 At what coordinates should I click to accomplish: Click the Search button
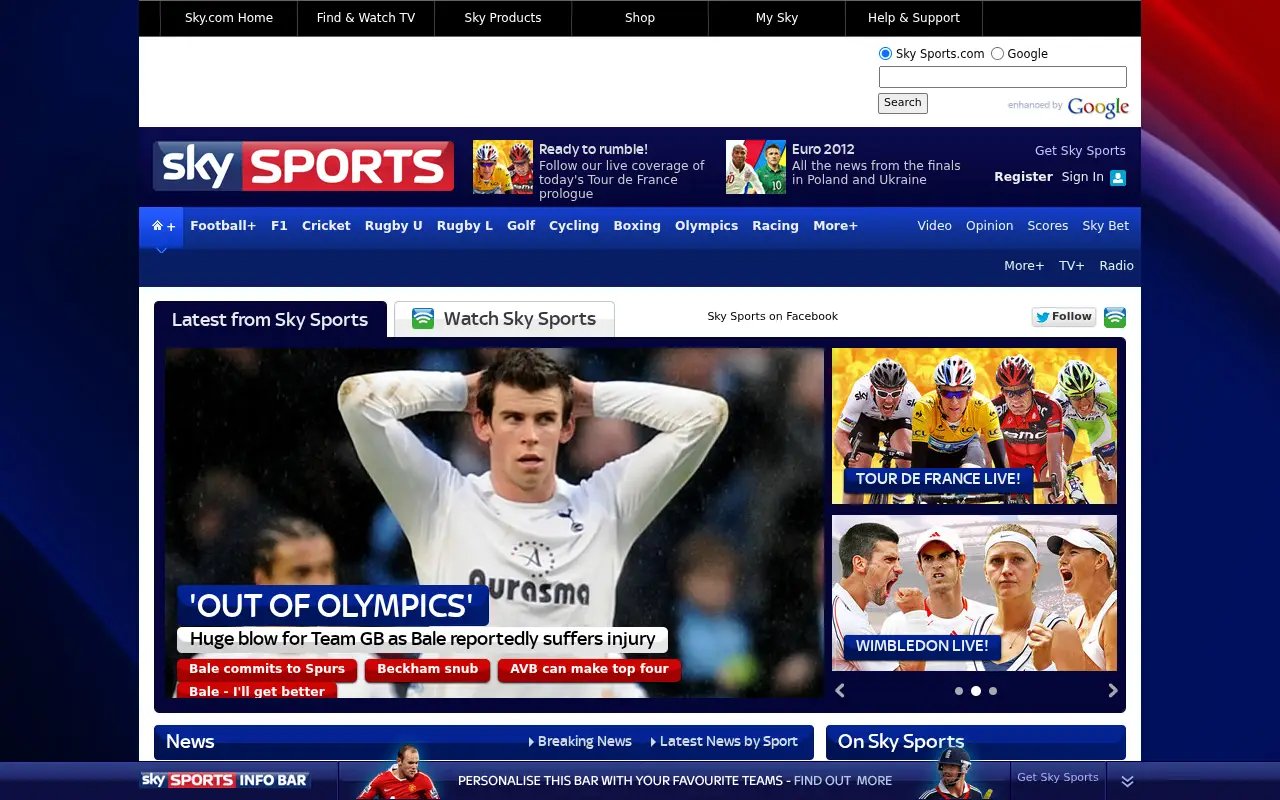(903, 103)
